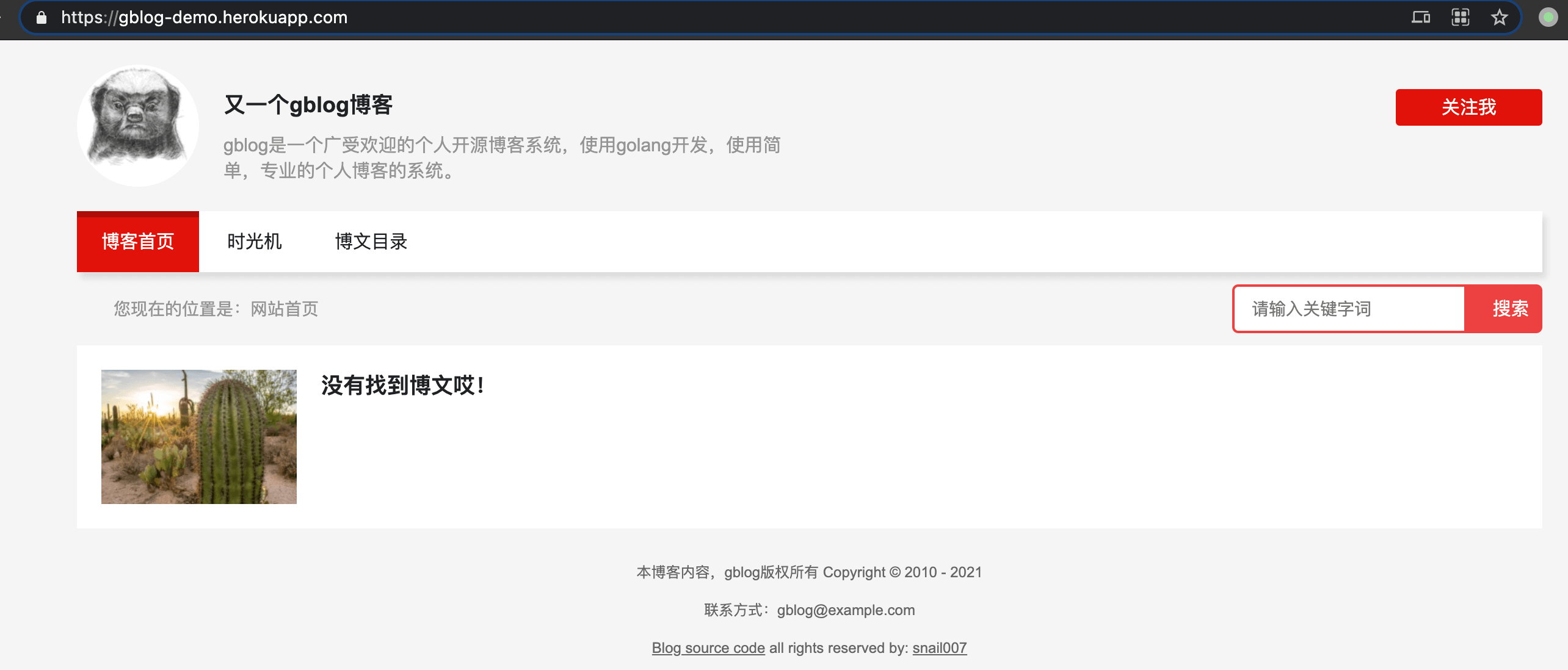Bookmark this page with the star icon
The height and width of the screenshot is (670, 1568).
[x=1500, y=17]
